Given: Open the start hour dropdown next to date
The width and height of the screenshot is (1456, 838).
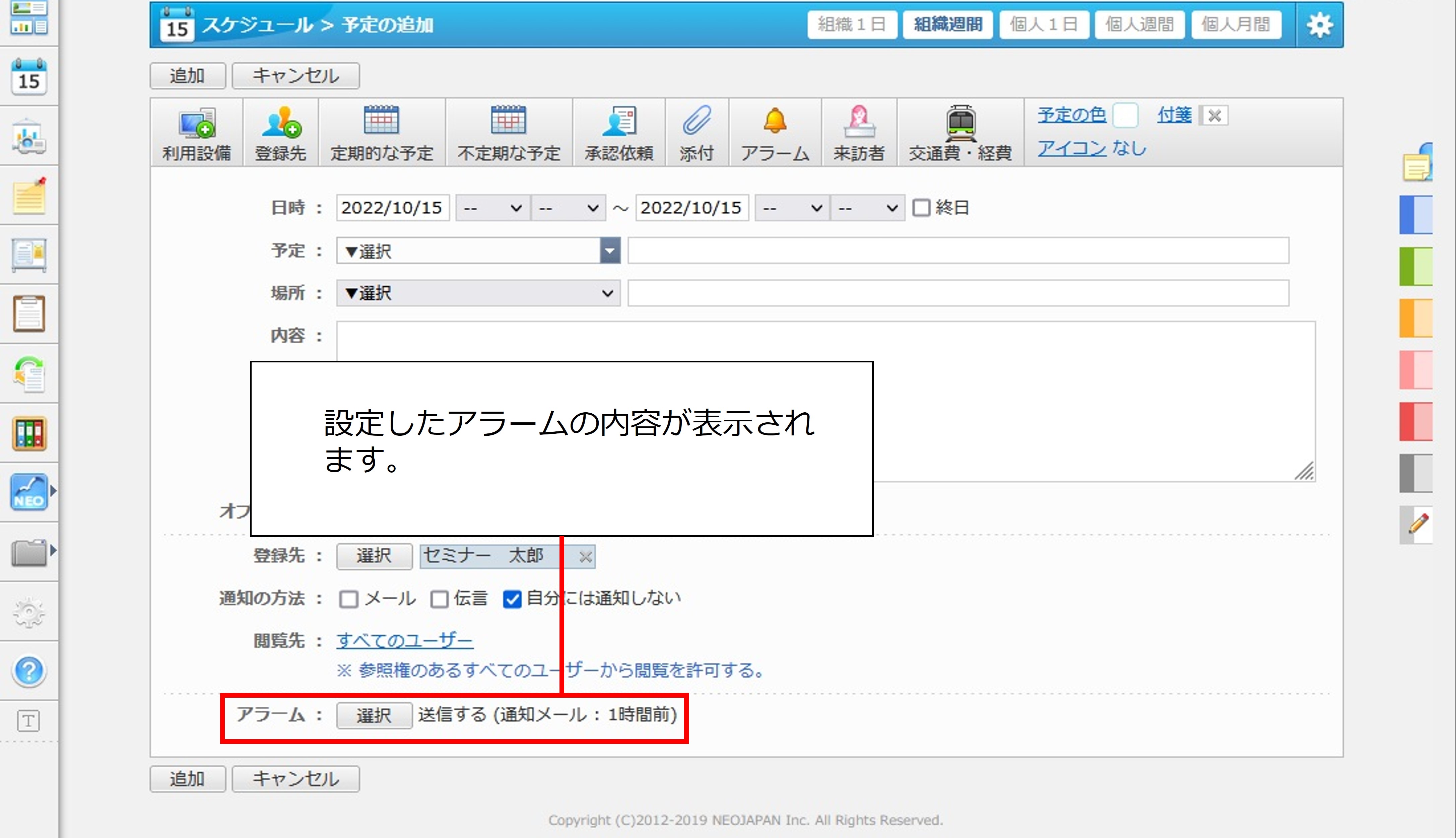Looking at the screenshot, I should pyautogui.click(x=492, y=208).
